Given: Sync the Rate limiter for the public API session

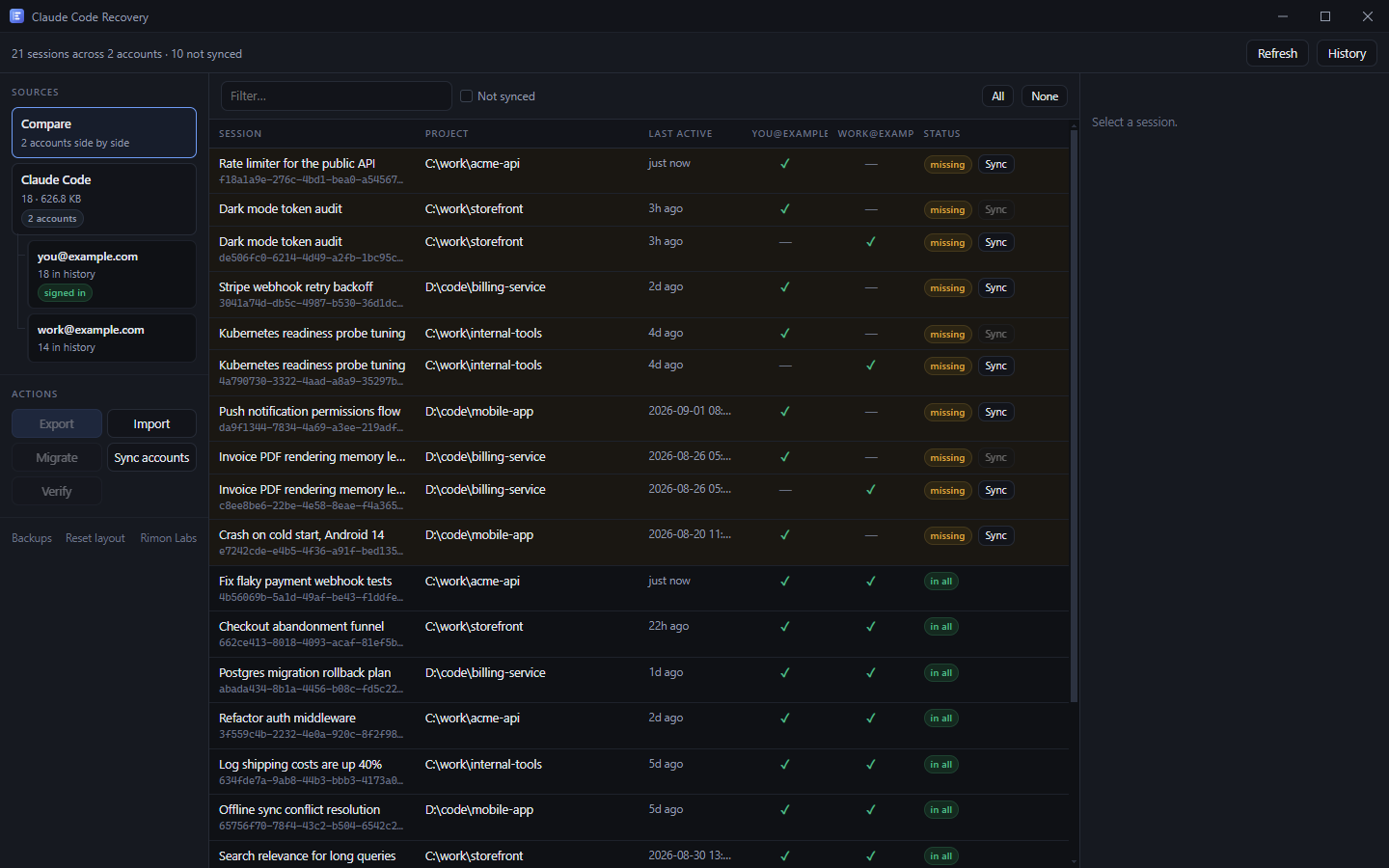Looking at the screenshot, I should [996, 165].
